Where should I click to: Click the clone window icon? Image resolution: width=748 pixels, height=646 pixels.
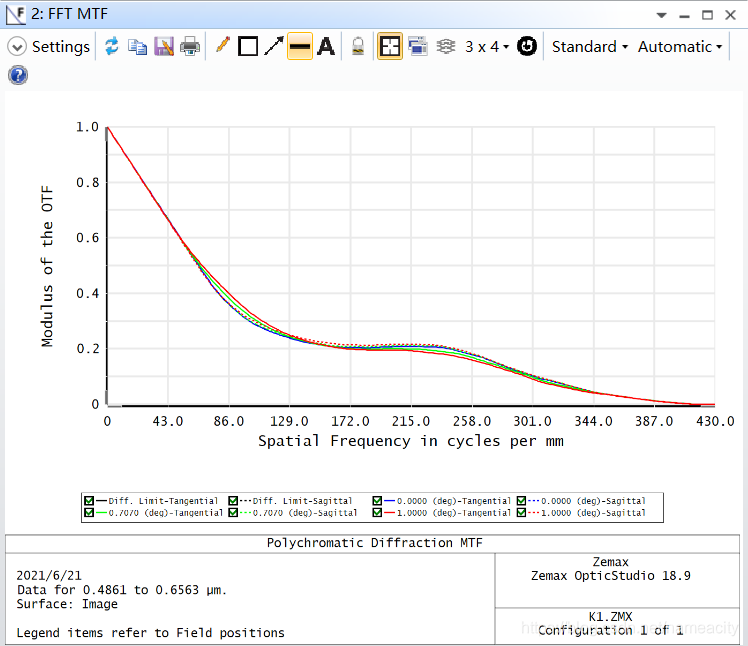click(x=418, y=46)
